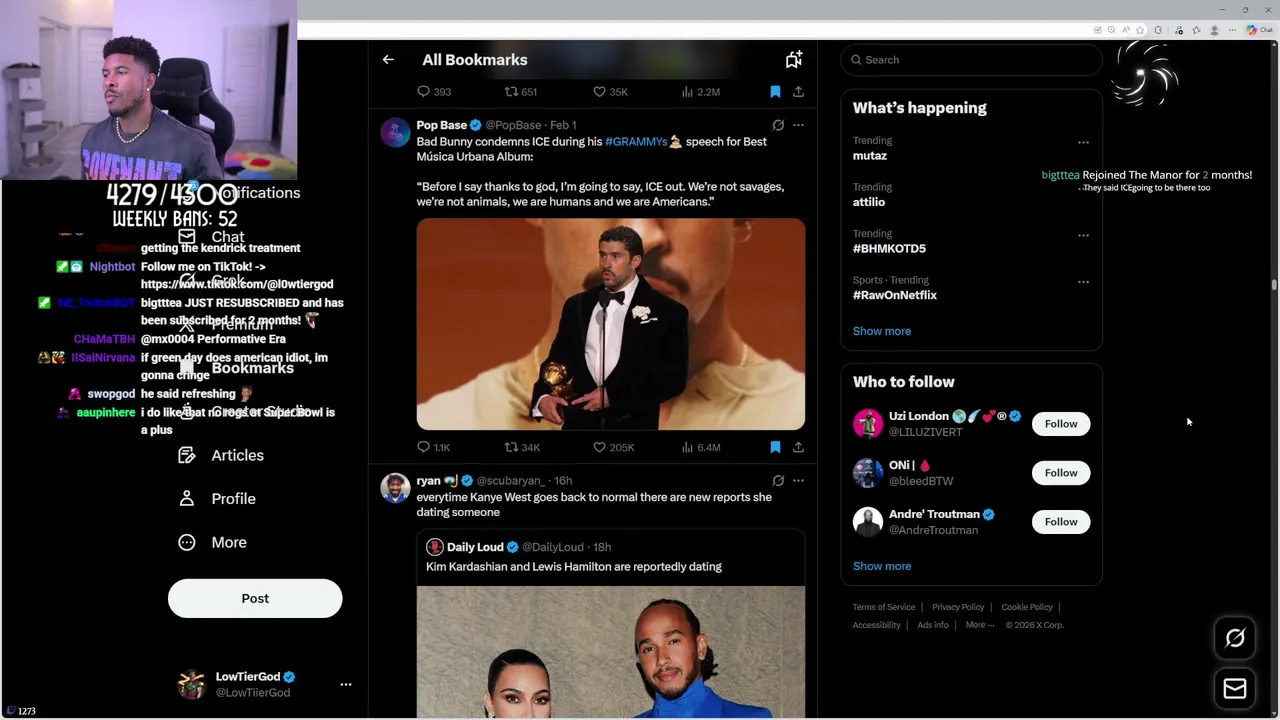This screenshot has width=1280, height=720.
Task: Open Cookie Policy link
Action: click(1027, 607)
